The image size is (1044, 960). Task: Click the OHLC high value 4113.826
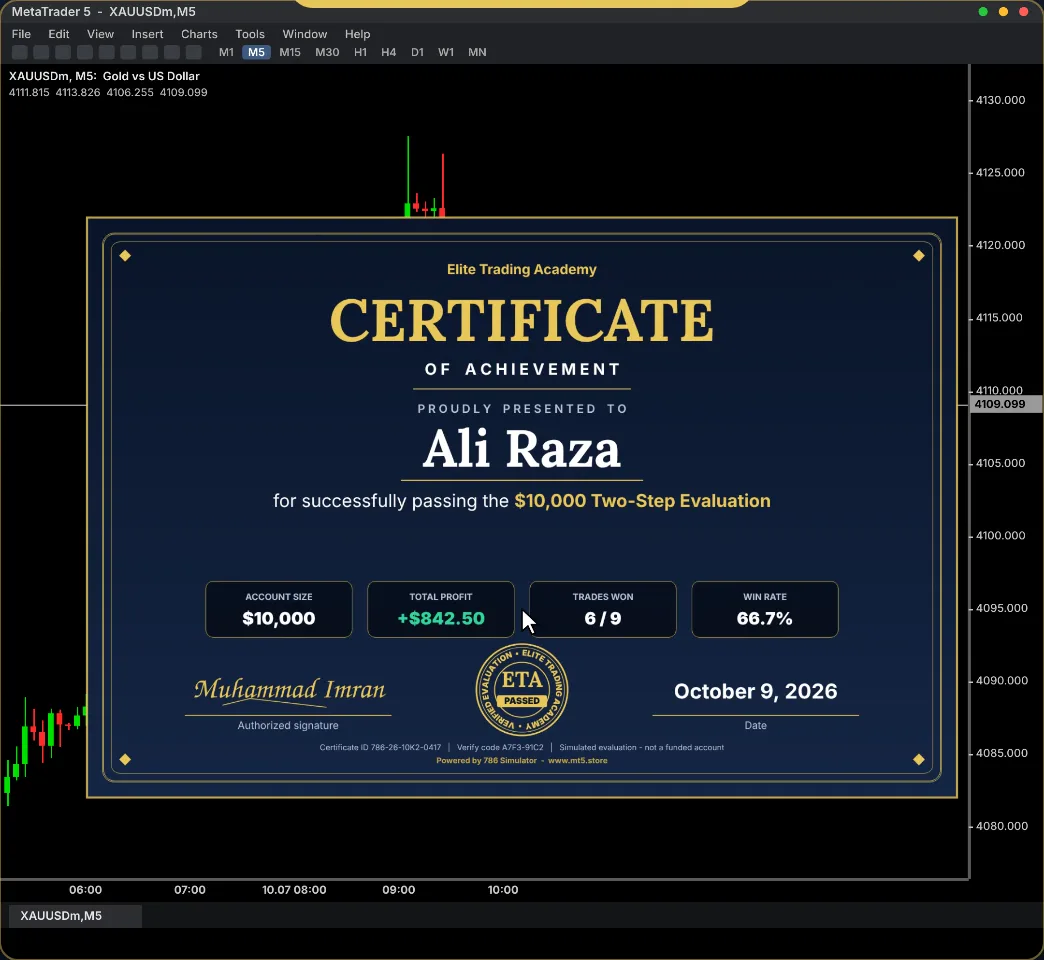coord(78,93)
